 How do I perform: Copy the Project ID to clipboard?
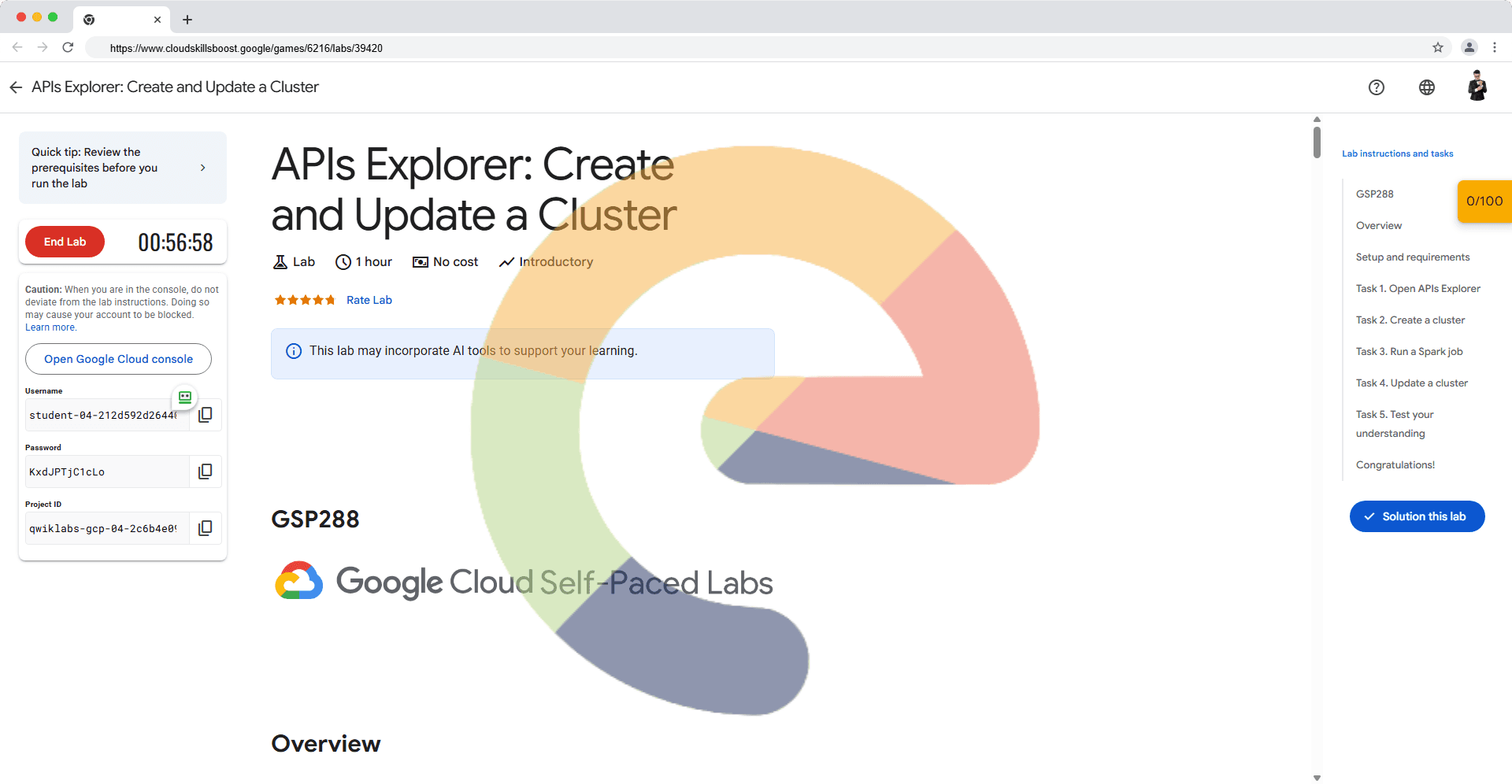(x=206, y=528)
